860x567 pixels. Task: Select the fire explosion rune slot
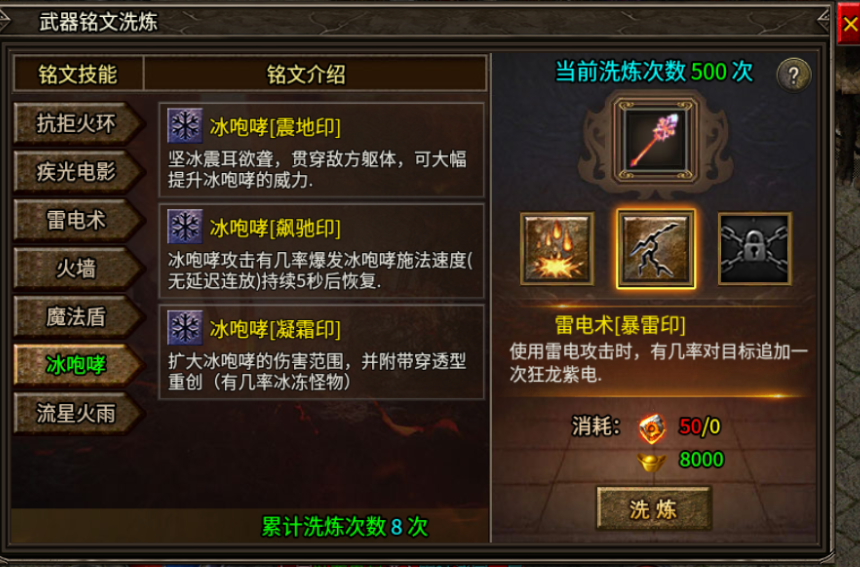tap(557, 248)
